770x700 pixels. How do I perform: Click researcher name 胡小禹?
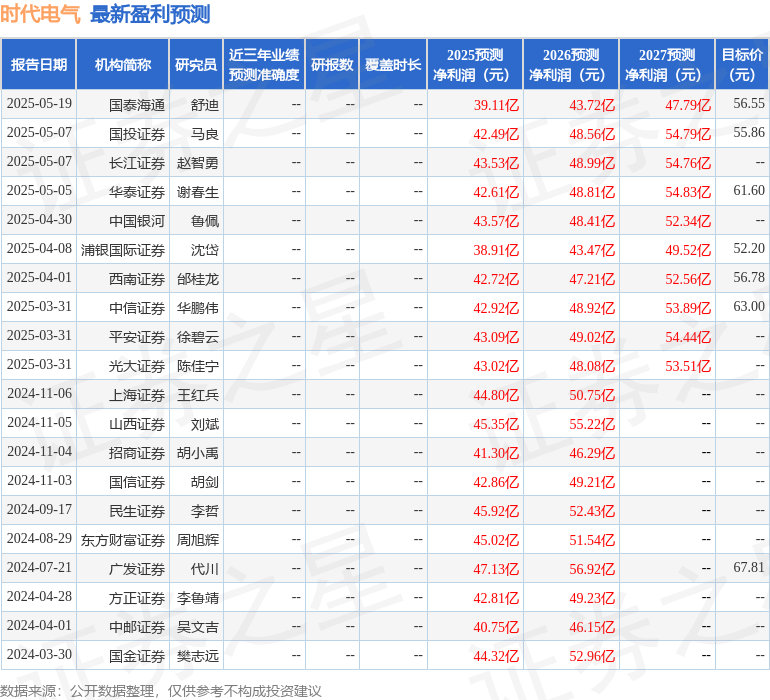tap(198, 453)
